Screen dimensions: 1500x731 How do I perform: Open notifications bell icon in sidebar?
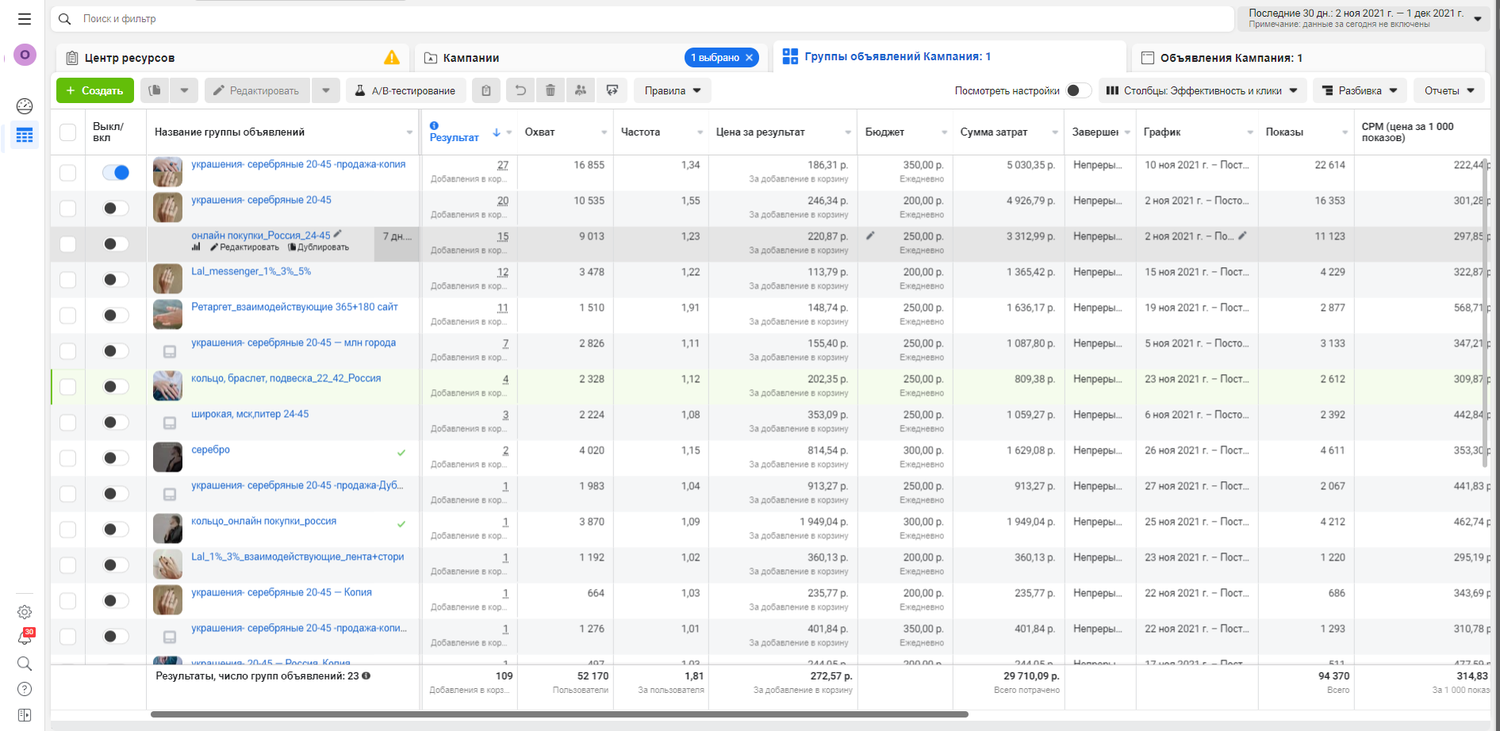25,638
